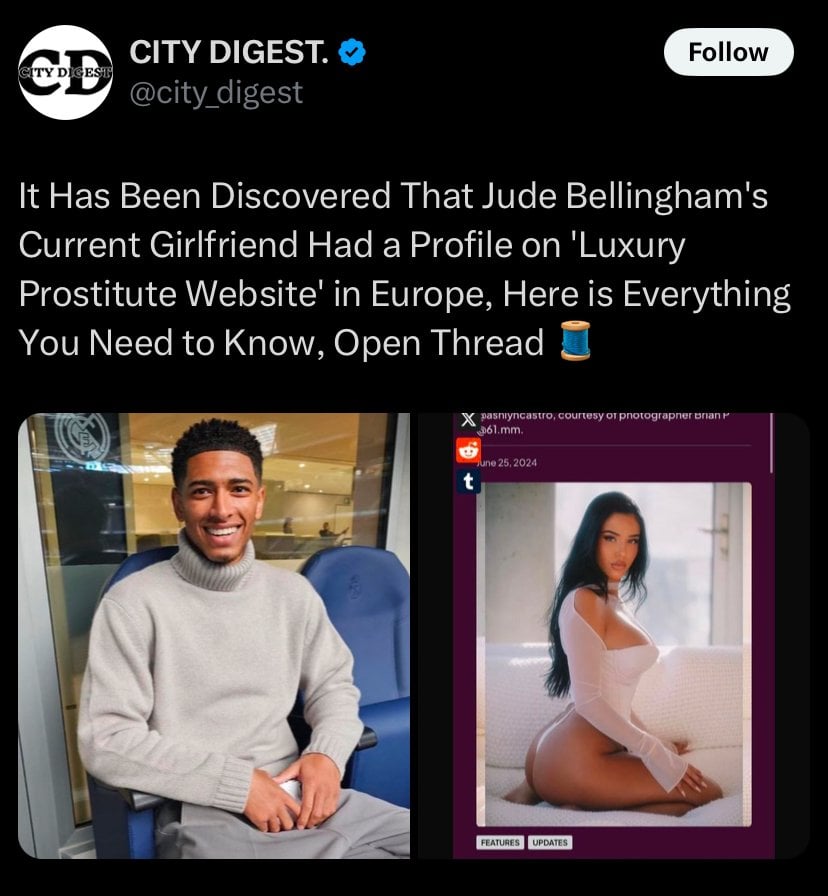828x896 pixels.
Task: Open the City Digest profile avatar
Action: coord(65,73)
